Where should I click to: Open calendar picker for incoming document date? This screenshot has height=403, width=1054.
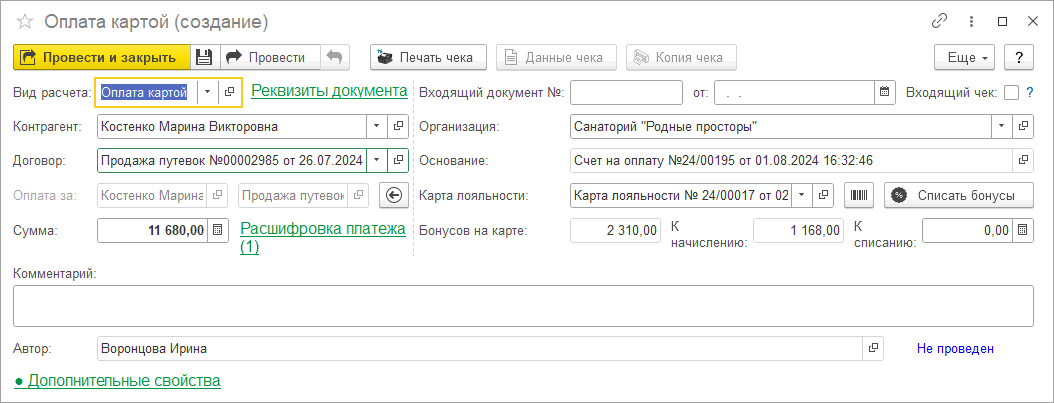pyautogui.click(x=883, y=93)
